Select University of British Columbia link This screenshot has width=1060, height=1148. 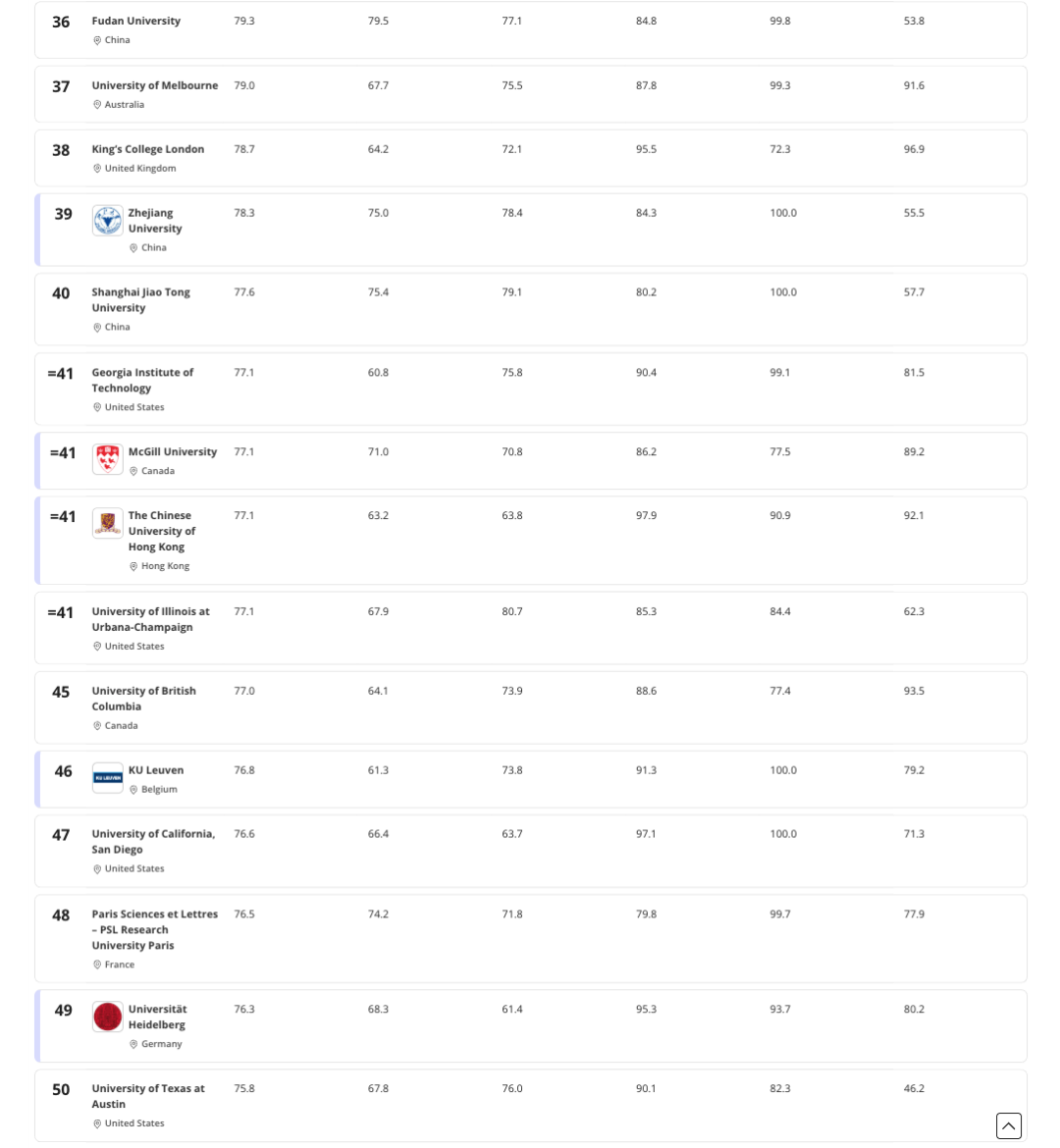click(x=143, y=699)
